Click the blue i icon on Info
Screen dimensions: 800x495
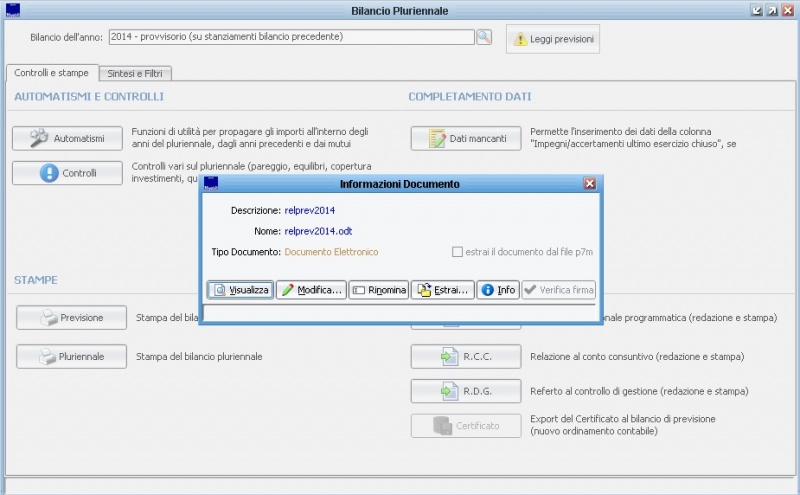click(488, 290)
